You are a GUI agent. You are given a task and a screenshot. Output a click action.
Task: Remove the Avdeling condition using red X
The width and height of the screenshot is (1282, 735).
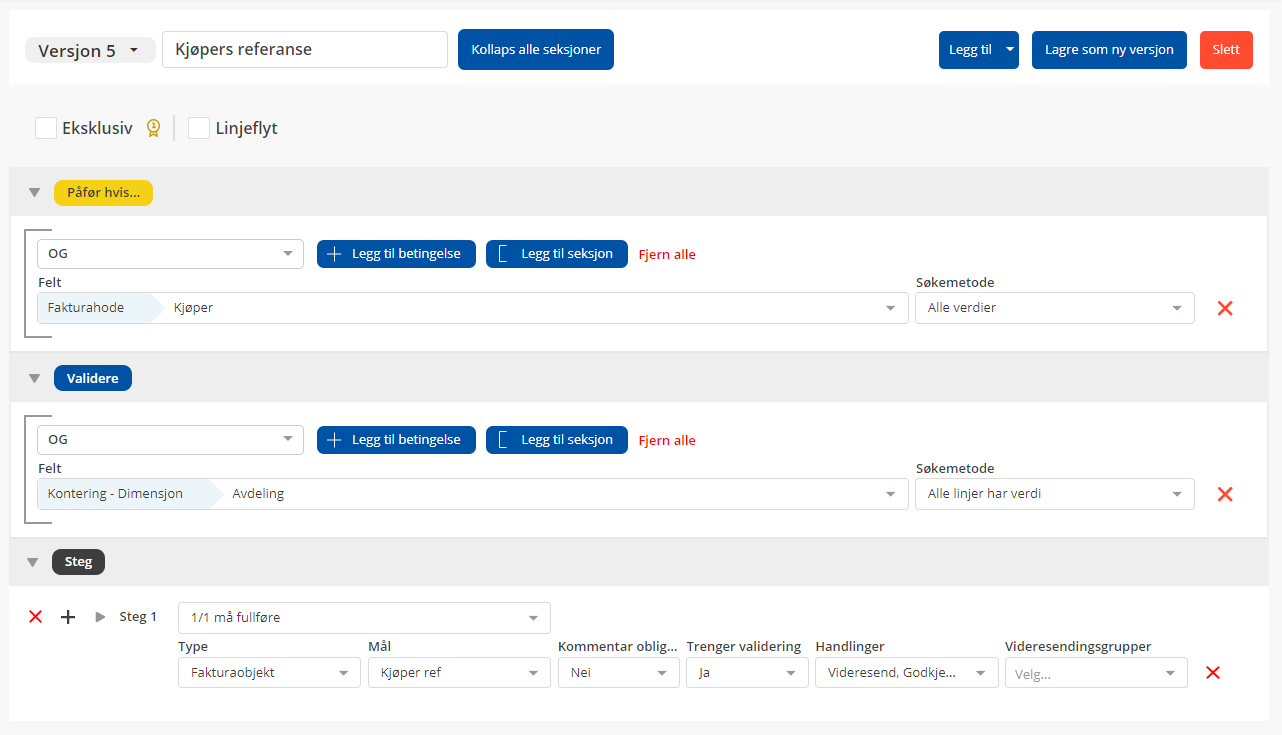[x=1225, y=494]
